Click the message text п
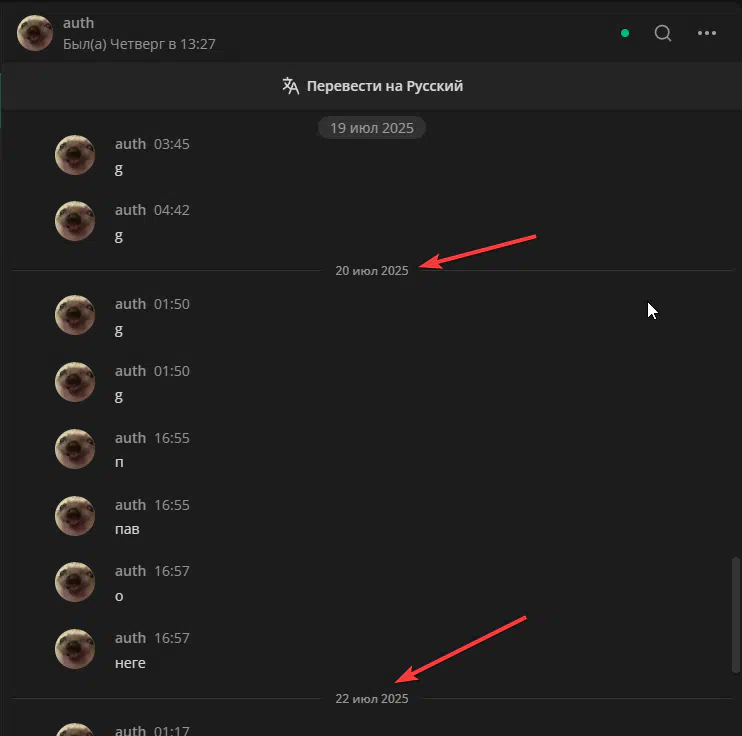742x736 pixels. pos(119,462)
